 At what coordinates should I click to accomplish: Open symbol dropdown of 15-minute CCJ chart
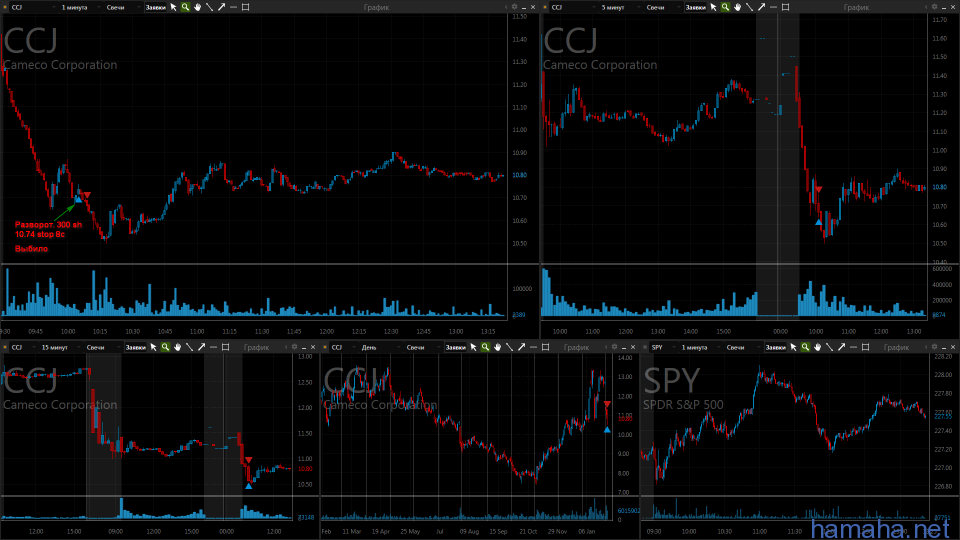23,347
